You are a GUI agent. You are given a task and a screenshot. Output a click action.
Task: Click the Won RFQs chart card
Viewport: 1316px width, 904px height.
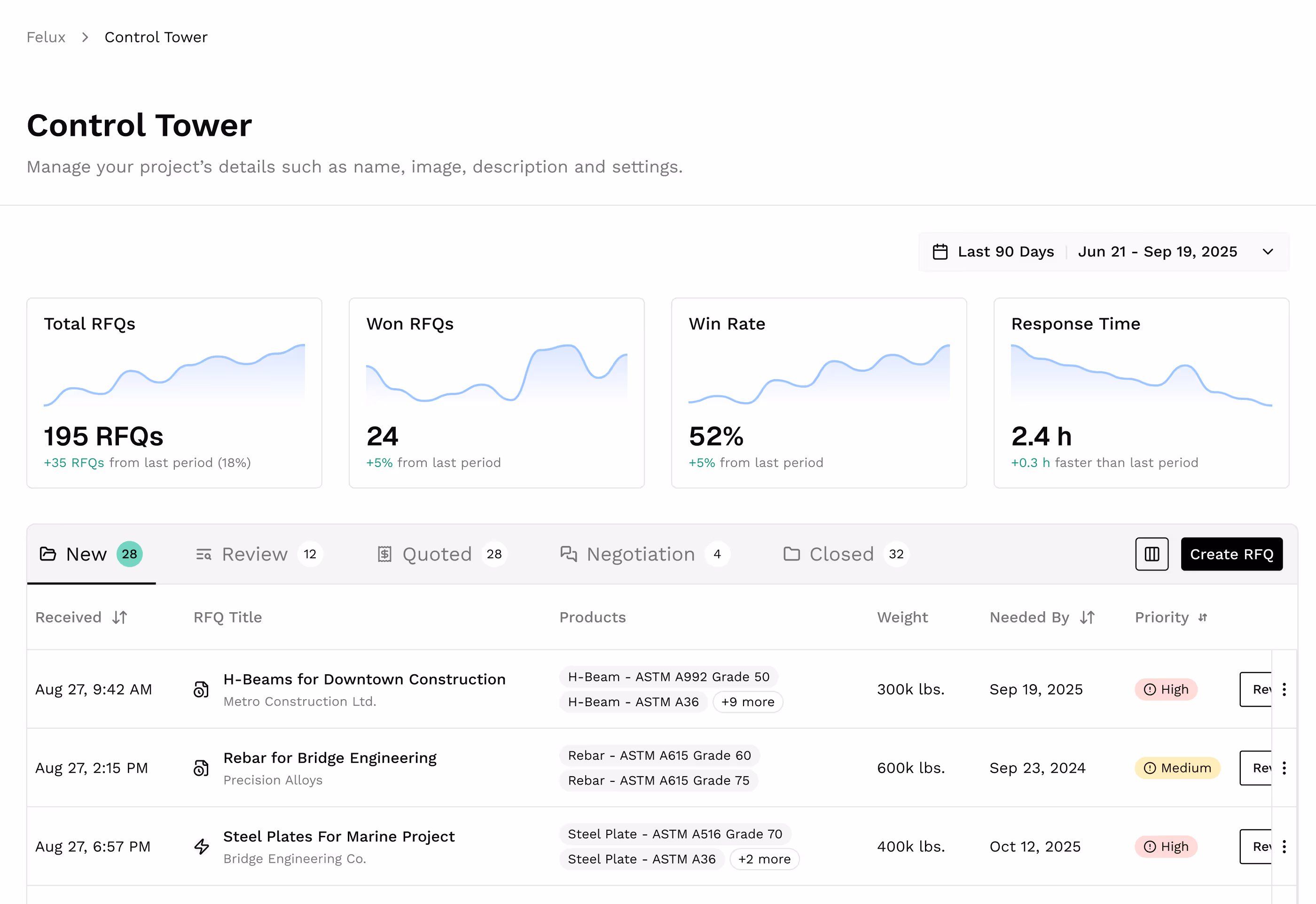(496, 392)
